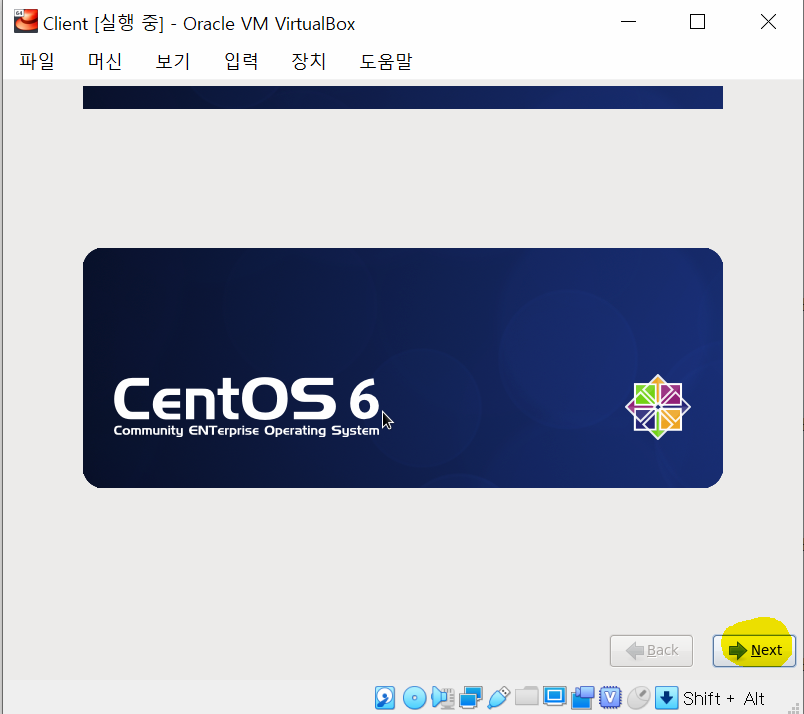Click the CentOS 6 splash banner
This screenshot has width=804, height=714.
pos(403,368)
